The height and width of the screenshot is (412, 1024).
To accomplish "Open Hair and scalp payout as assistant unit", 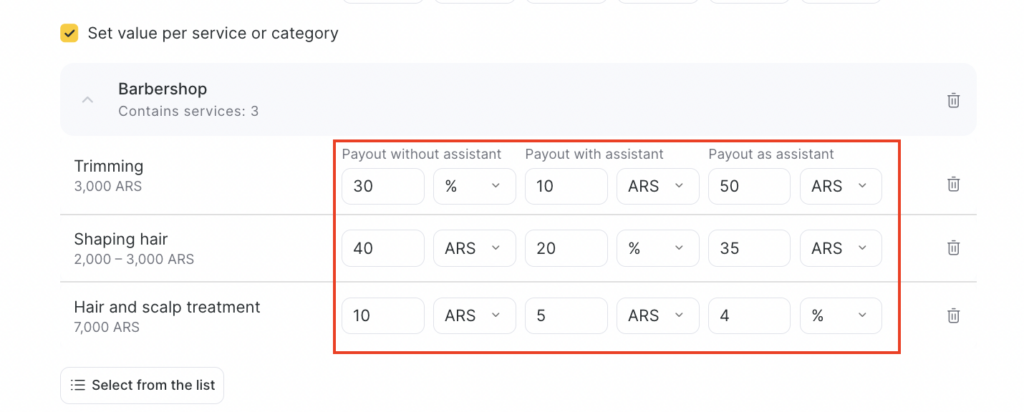I will point(840,315).
